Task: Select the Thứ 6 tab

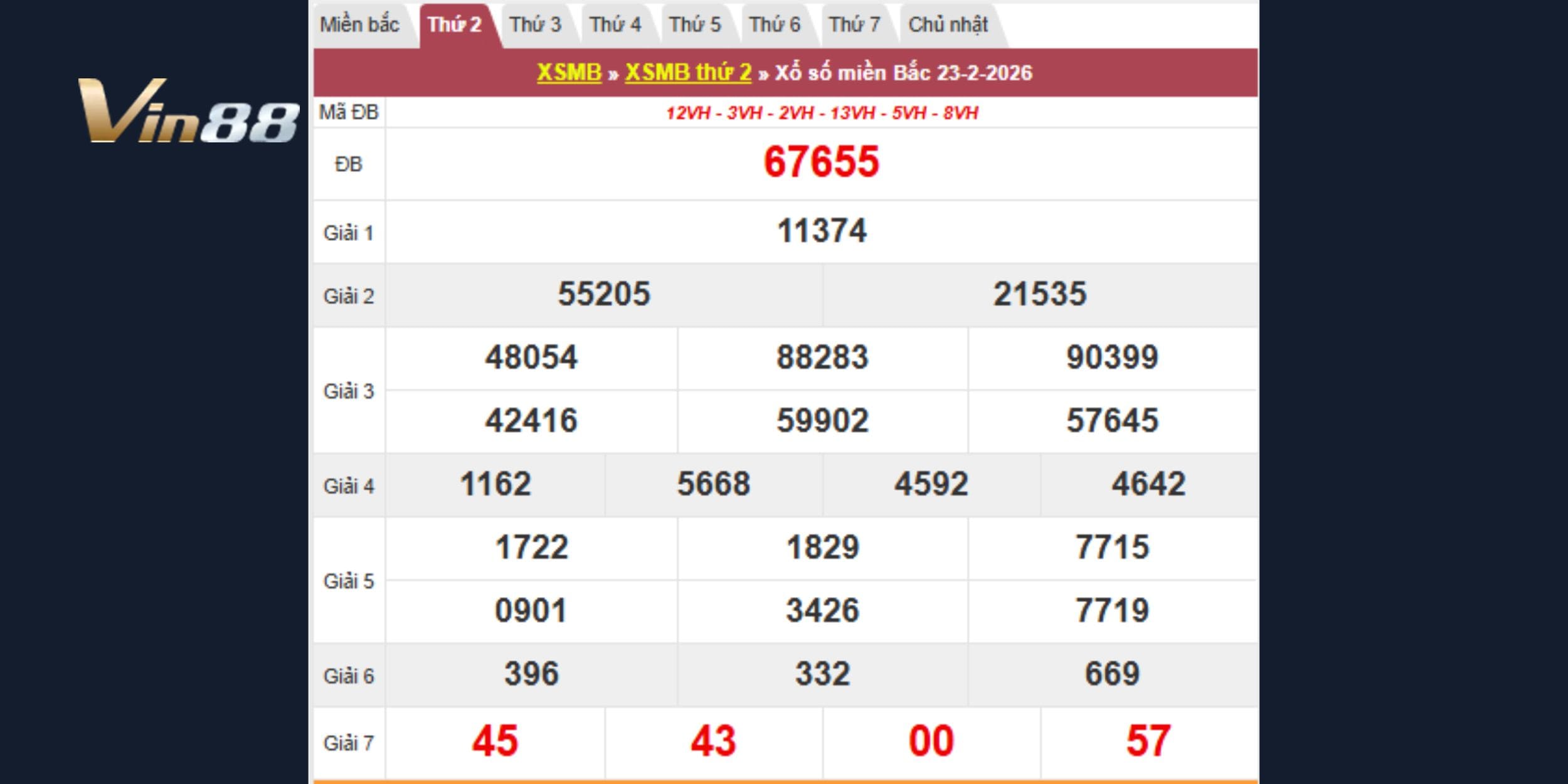Action: 775,25
